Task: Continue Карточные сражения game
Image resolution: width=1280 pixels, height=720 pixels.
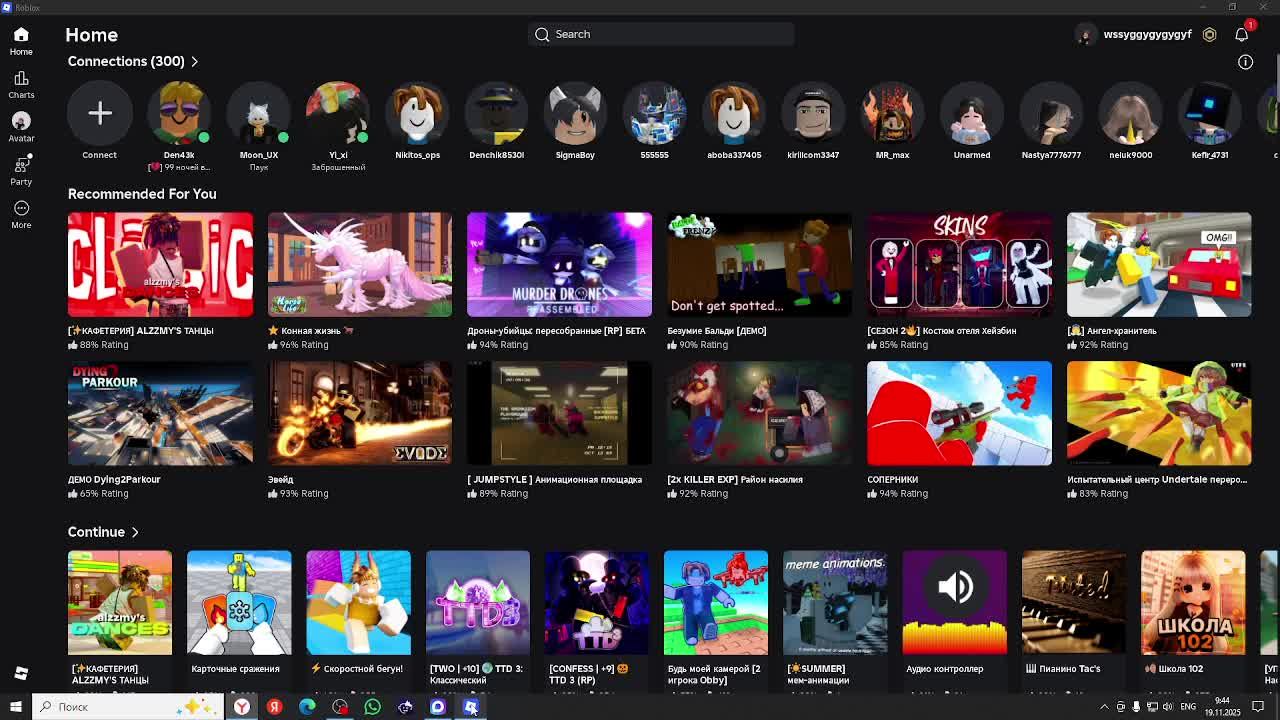Action: [x=239, y=602]
